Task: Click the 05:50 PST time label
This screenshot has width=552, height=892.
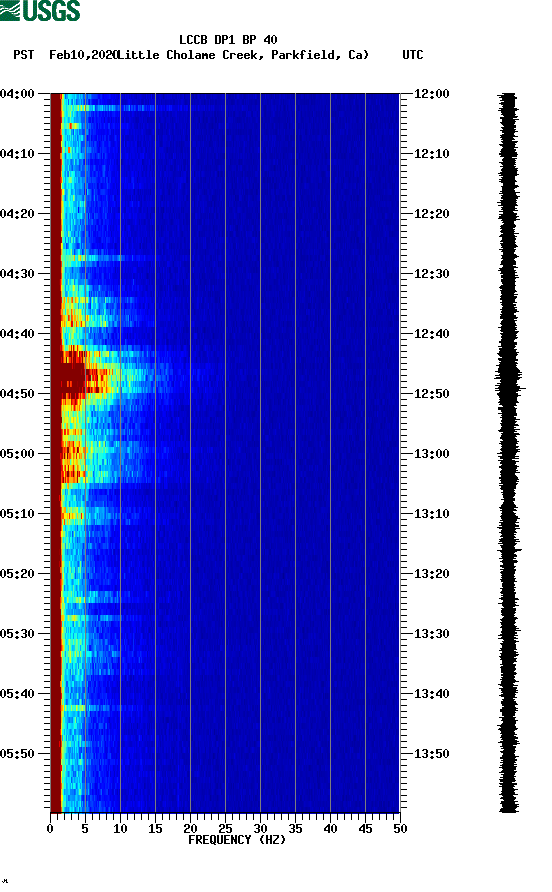Action: coord(17,754)
